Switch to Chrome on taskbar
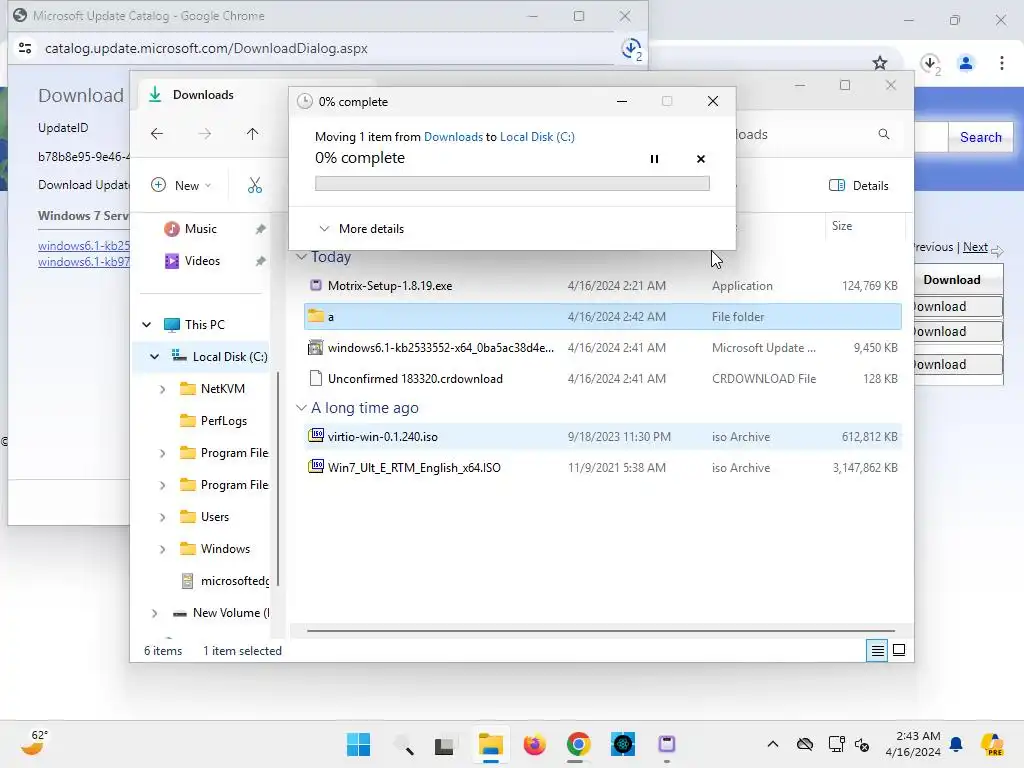1024x768 pixels. [579, 744]
